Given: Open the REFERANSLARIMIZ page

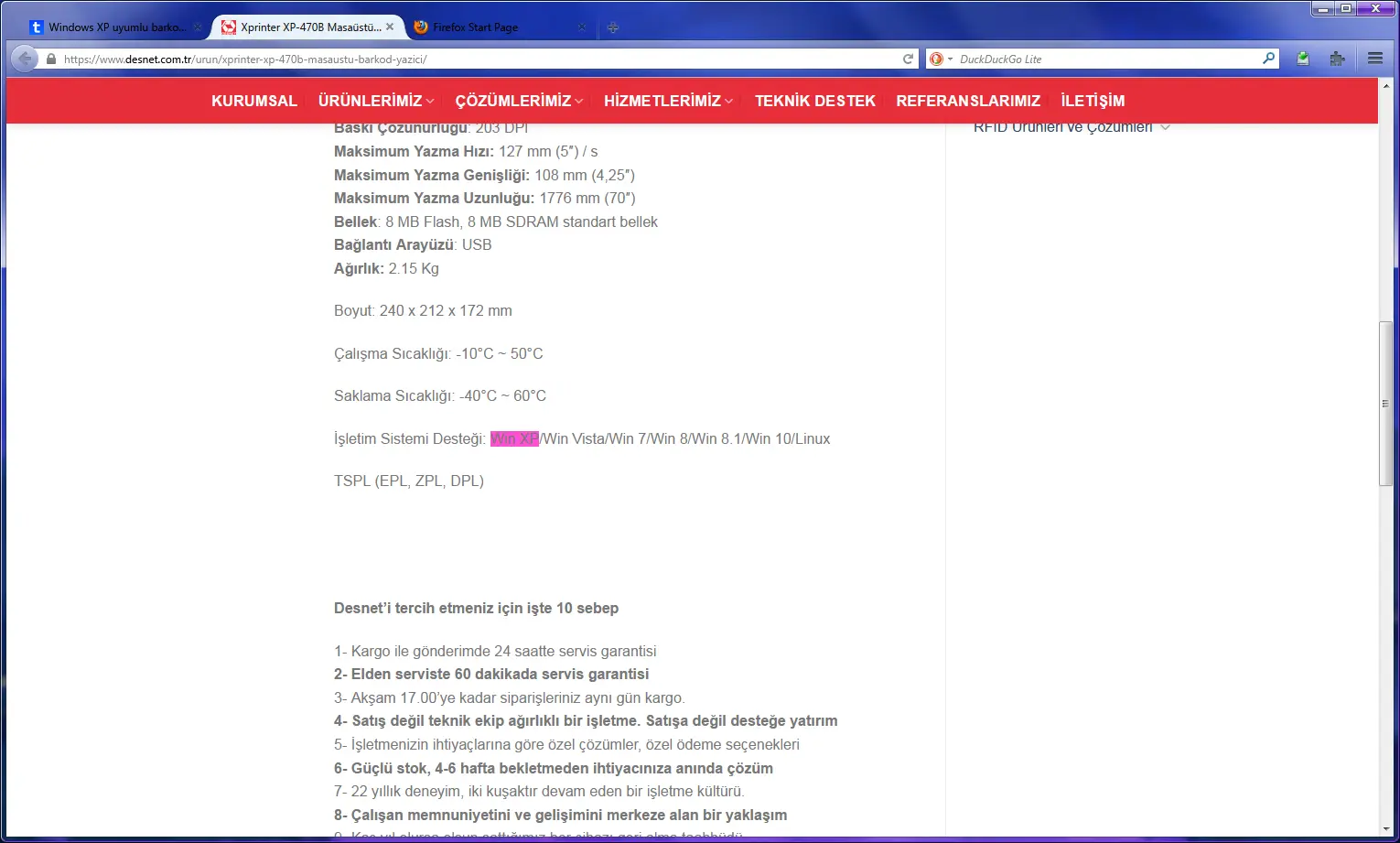Looking at the screenshot, I should point(968,101).
